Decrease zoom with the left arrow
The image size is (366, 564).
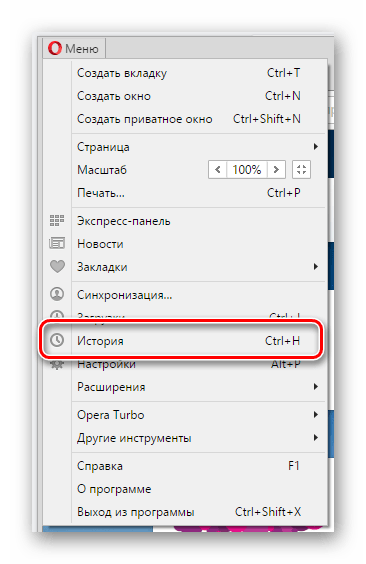coord(218,169)
